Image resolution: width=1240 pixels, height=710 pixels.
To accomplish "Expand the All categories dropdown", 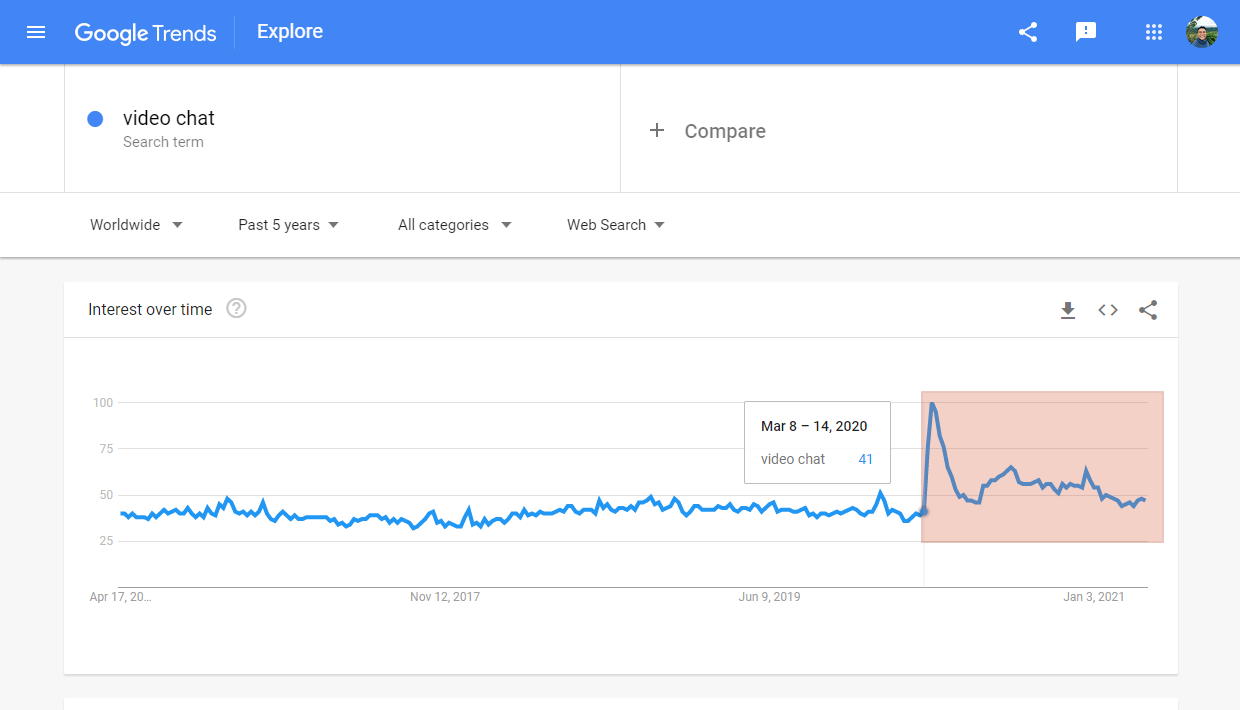I will [454, 225].
